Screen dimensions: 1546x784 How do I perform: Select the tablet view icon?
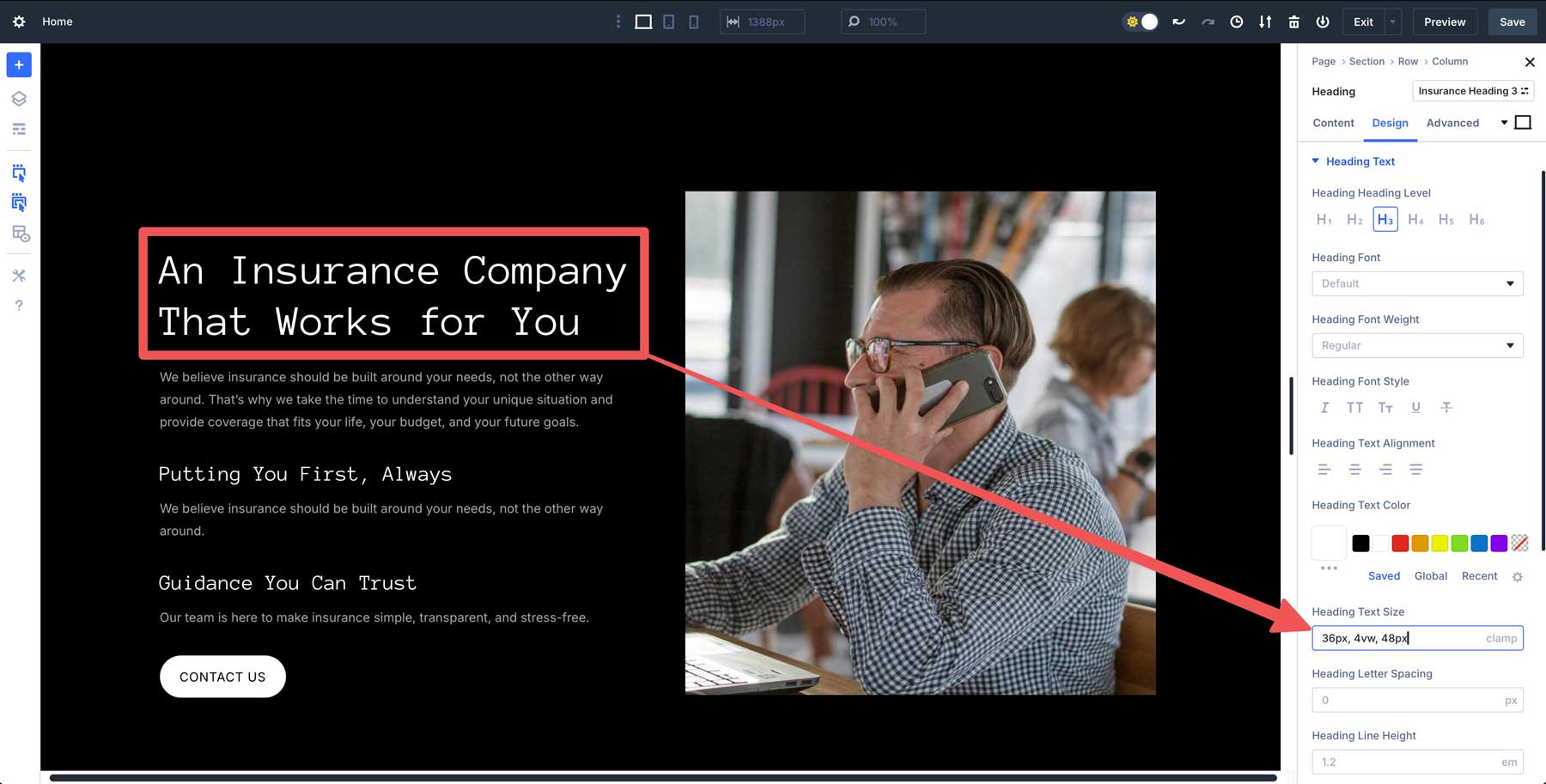(668, 21)
